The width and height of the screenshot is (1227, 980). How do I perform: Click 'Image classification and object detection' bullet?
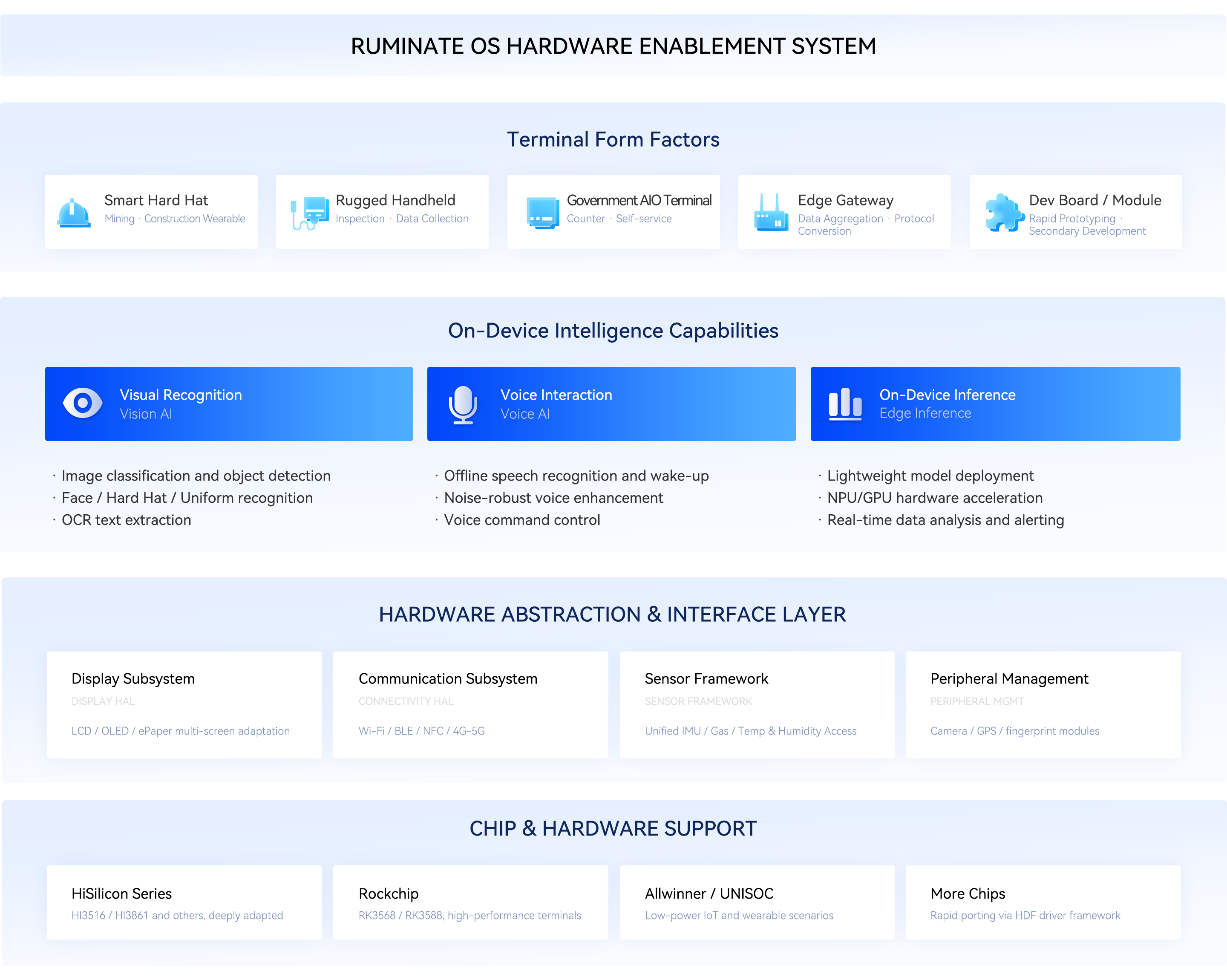196,476
